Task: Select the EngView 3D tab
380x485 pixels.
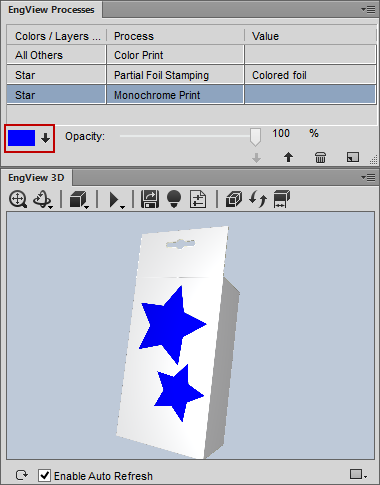Action: (x=36, y=178)
